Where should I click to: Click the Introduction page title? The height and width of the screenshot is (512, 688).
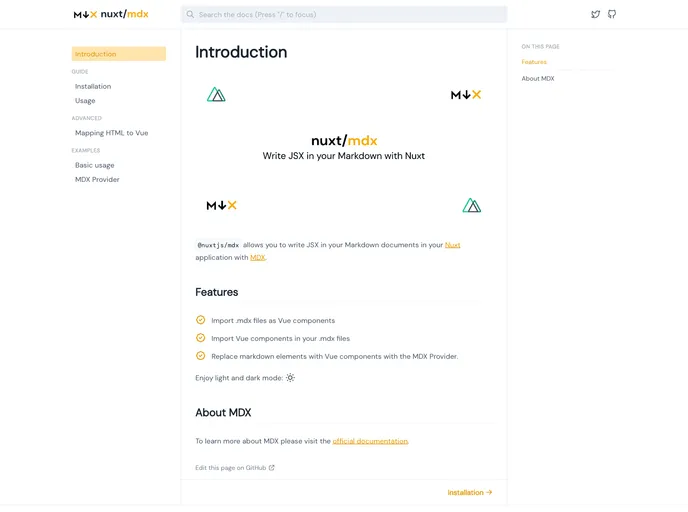coord(241,52)
